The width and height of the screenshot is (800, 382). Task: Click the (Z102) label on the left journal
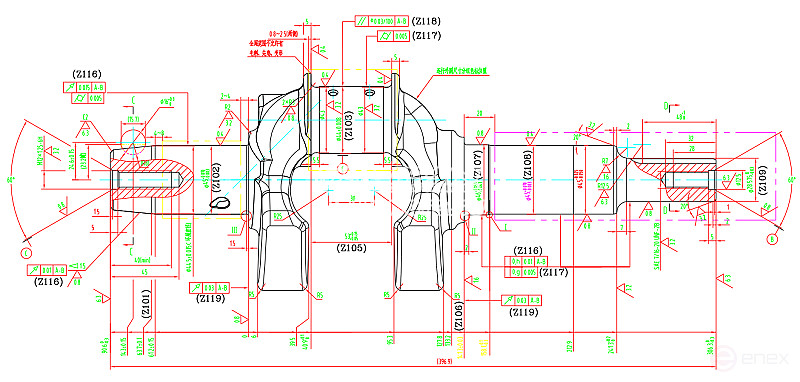coord(216,177)
